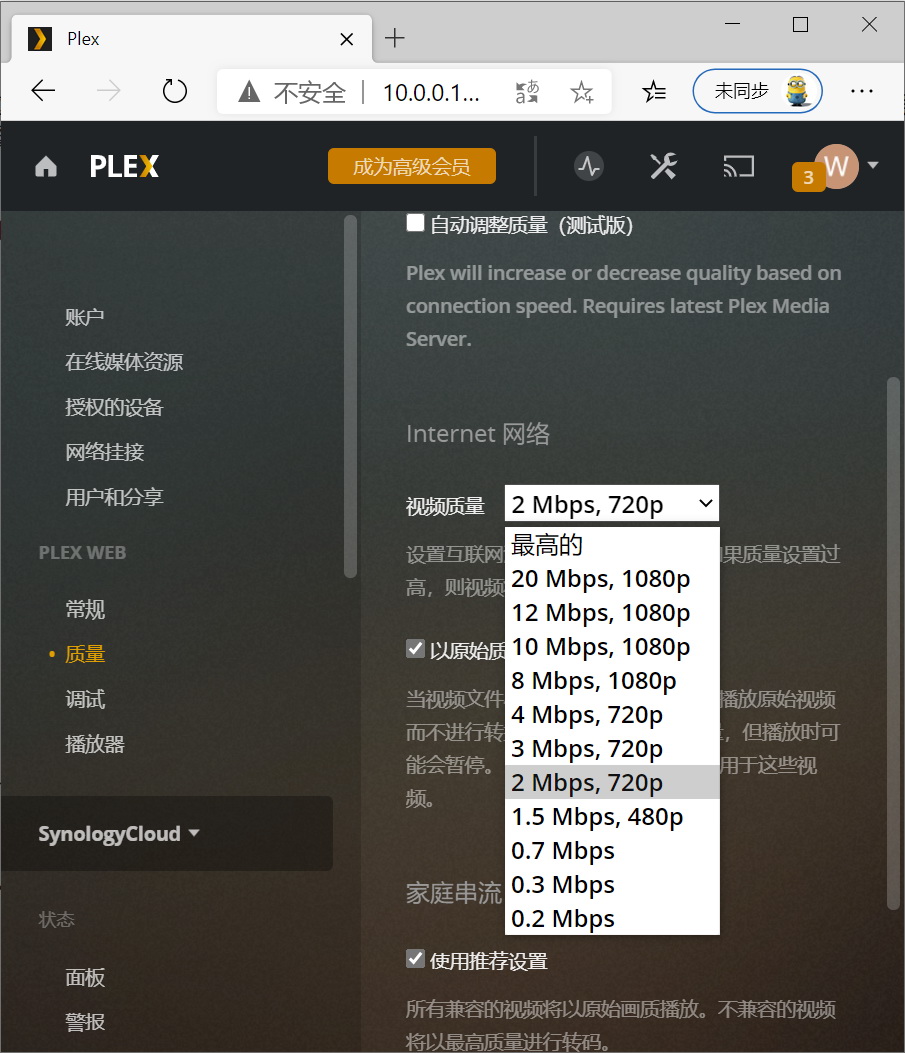Screen dimensions: 905x1053
Task: Open 警报 alerts status page
Action: pyautogui.click(x=85, y=1022)
